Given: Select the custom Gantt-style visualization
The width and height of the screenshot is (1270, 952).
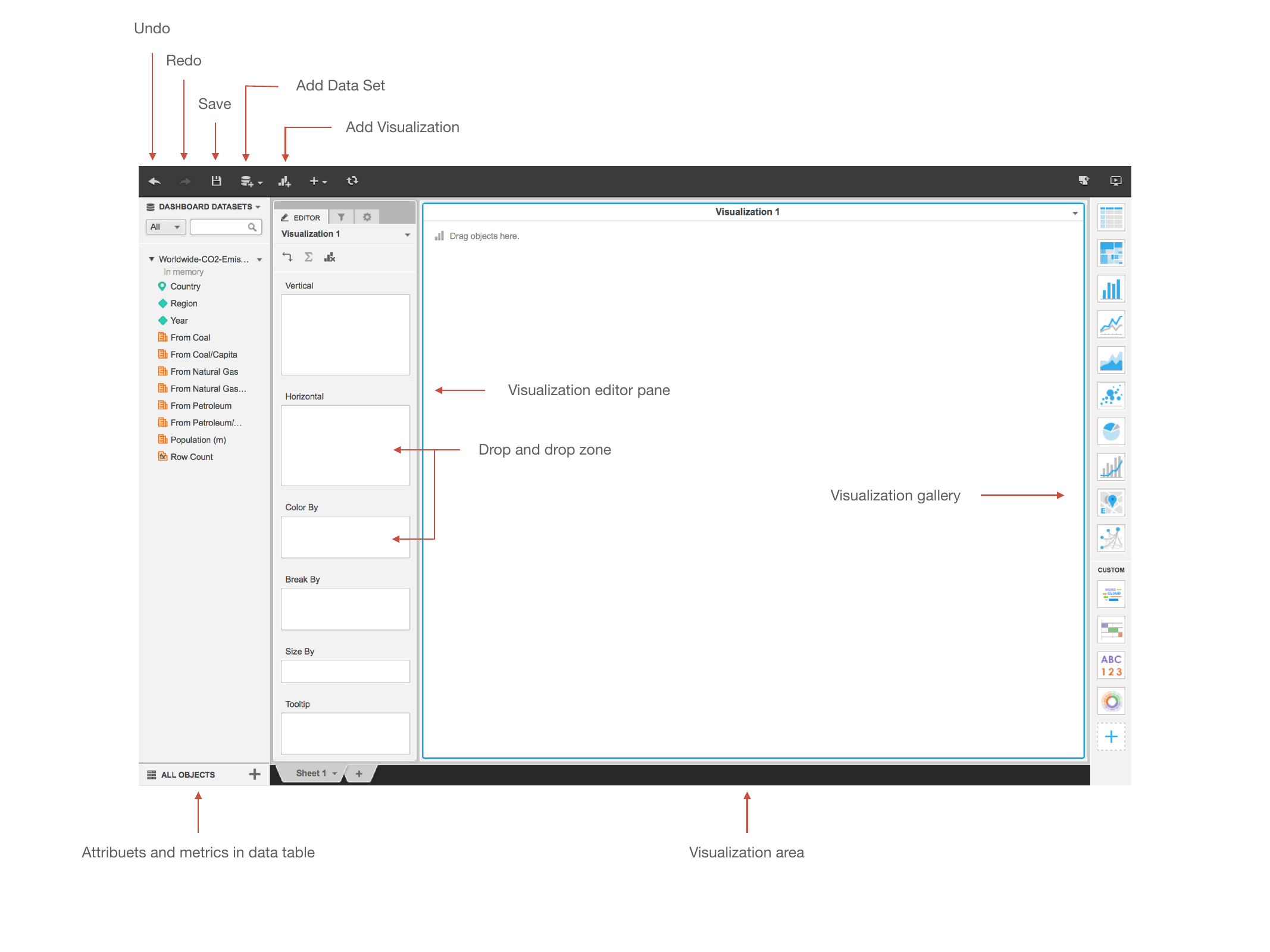Looking at the screenshot, I should 1111,630.
